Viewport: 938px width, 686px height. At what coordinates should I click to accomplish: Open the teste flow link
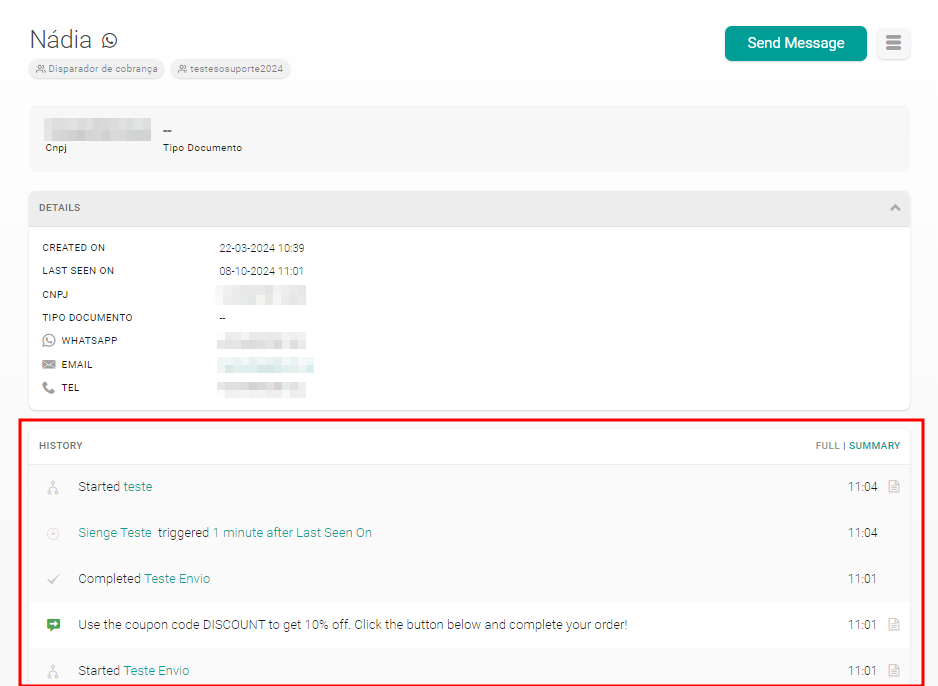[x=138, y=487]
